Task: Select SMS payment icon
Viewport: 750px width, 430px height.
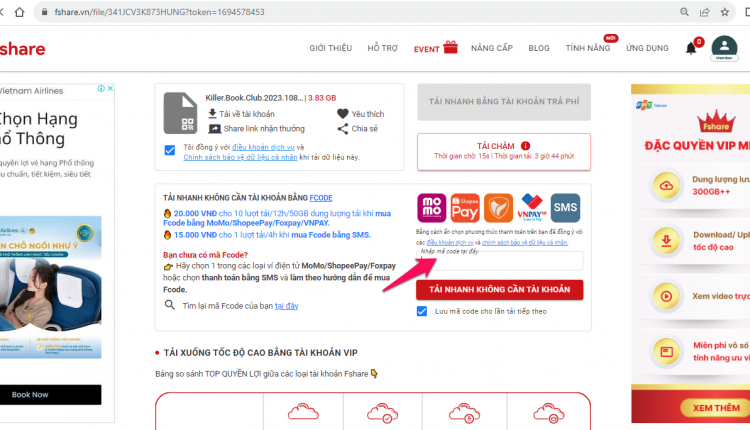Action: (565, 208)
